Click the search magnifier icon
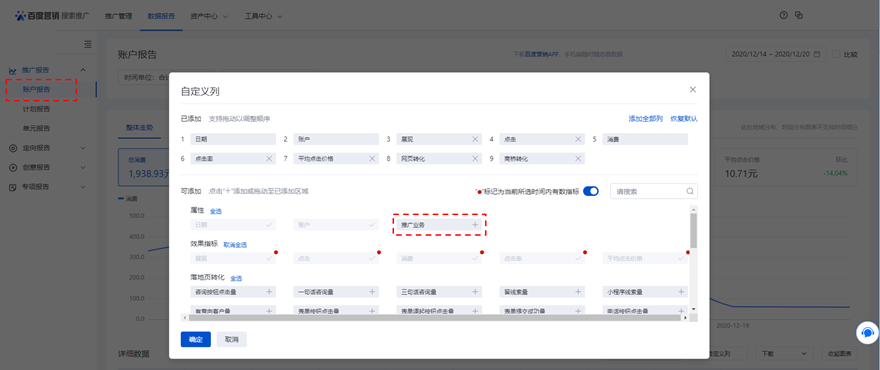 [690, 191]
